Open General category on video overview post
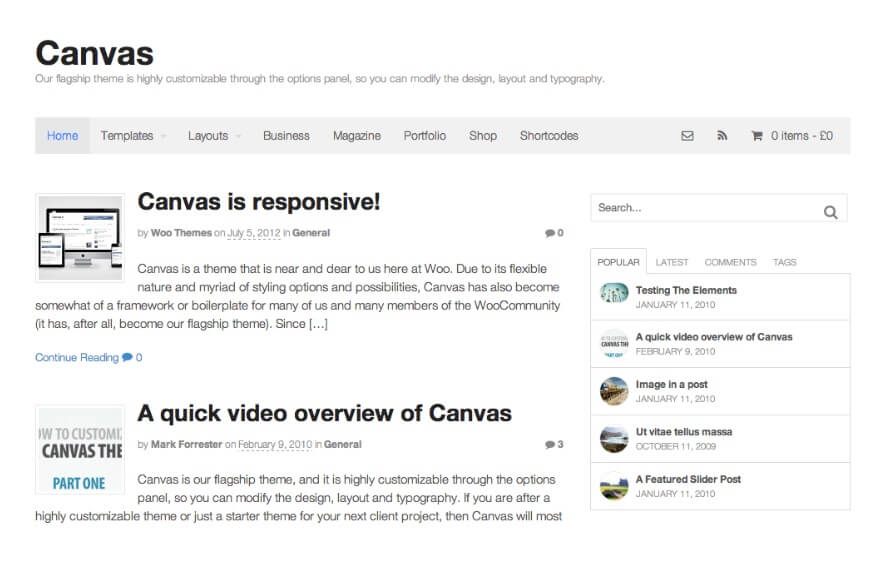871x562 pixels. coord(342,444)
